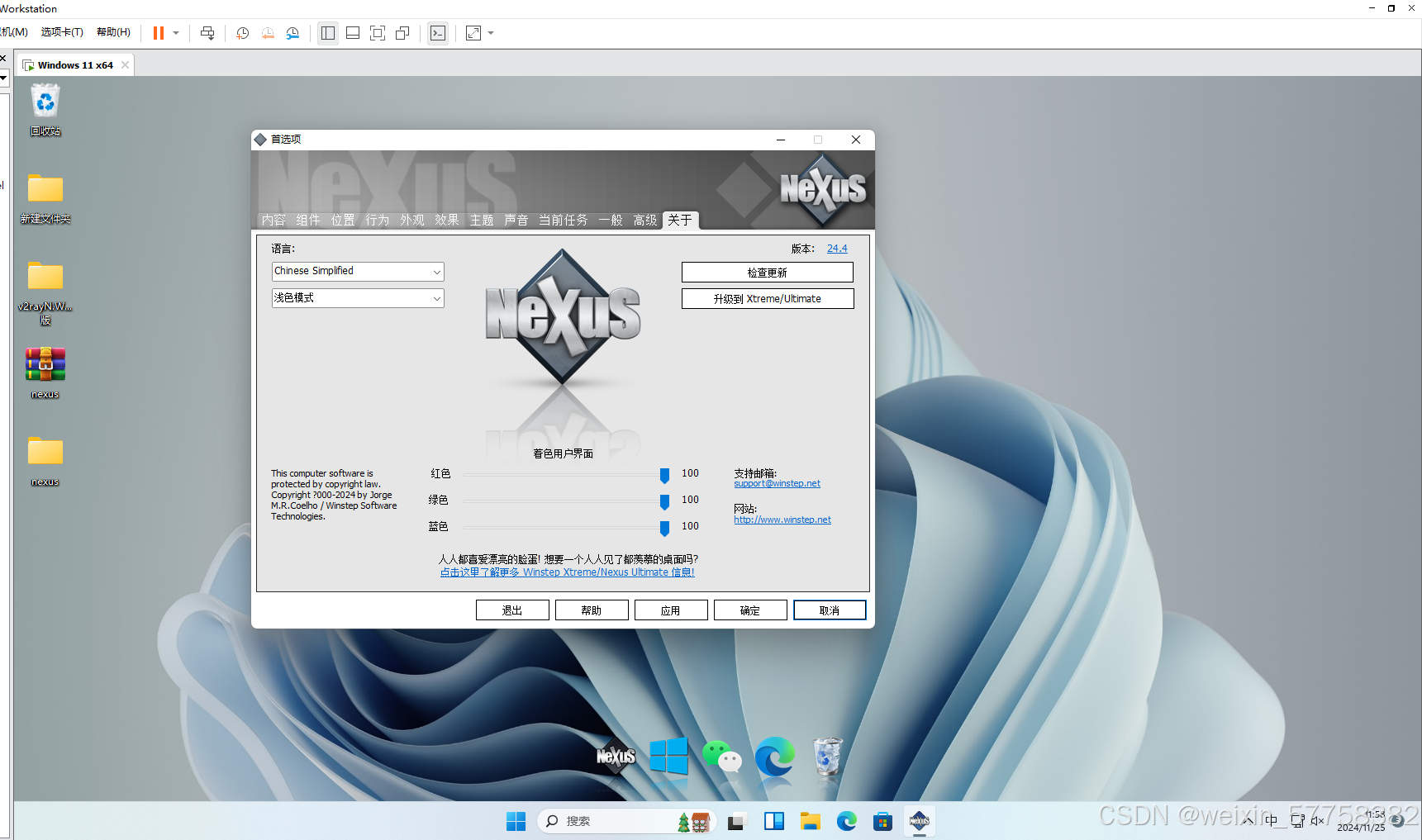This screenshot has height=840, width=1422.
Task: Open the Recycle Bin in the Nexus dock
Action: tap(827, 756)
